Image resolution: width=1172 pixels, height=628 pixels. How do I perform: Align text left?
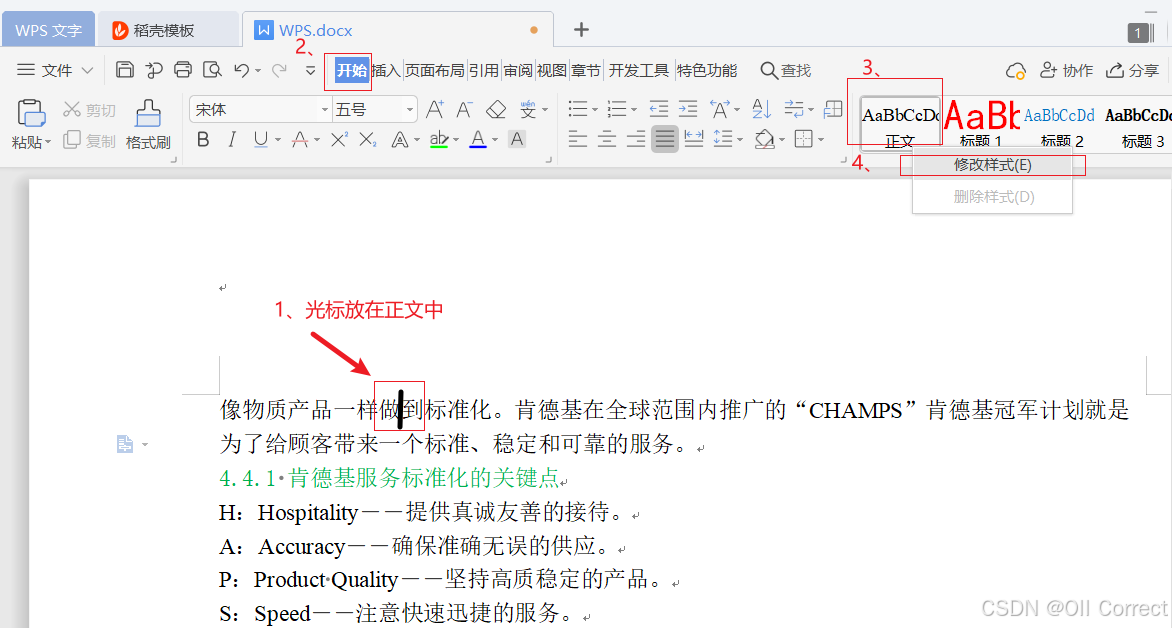pyautogui.click(x=577, y=139)
